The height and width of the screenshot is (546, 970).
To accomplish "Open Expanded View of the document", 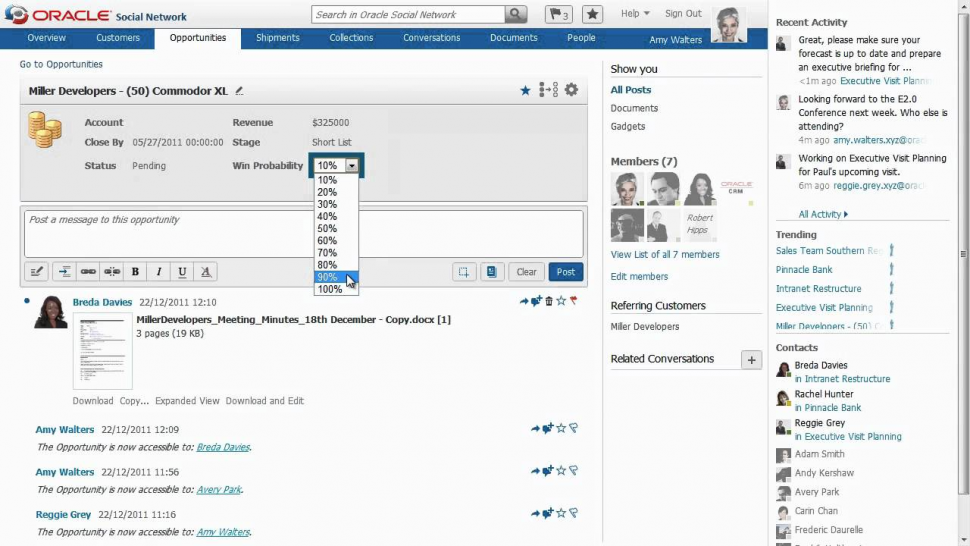I will pyautogui.click(x=187, y=401).
